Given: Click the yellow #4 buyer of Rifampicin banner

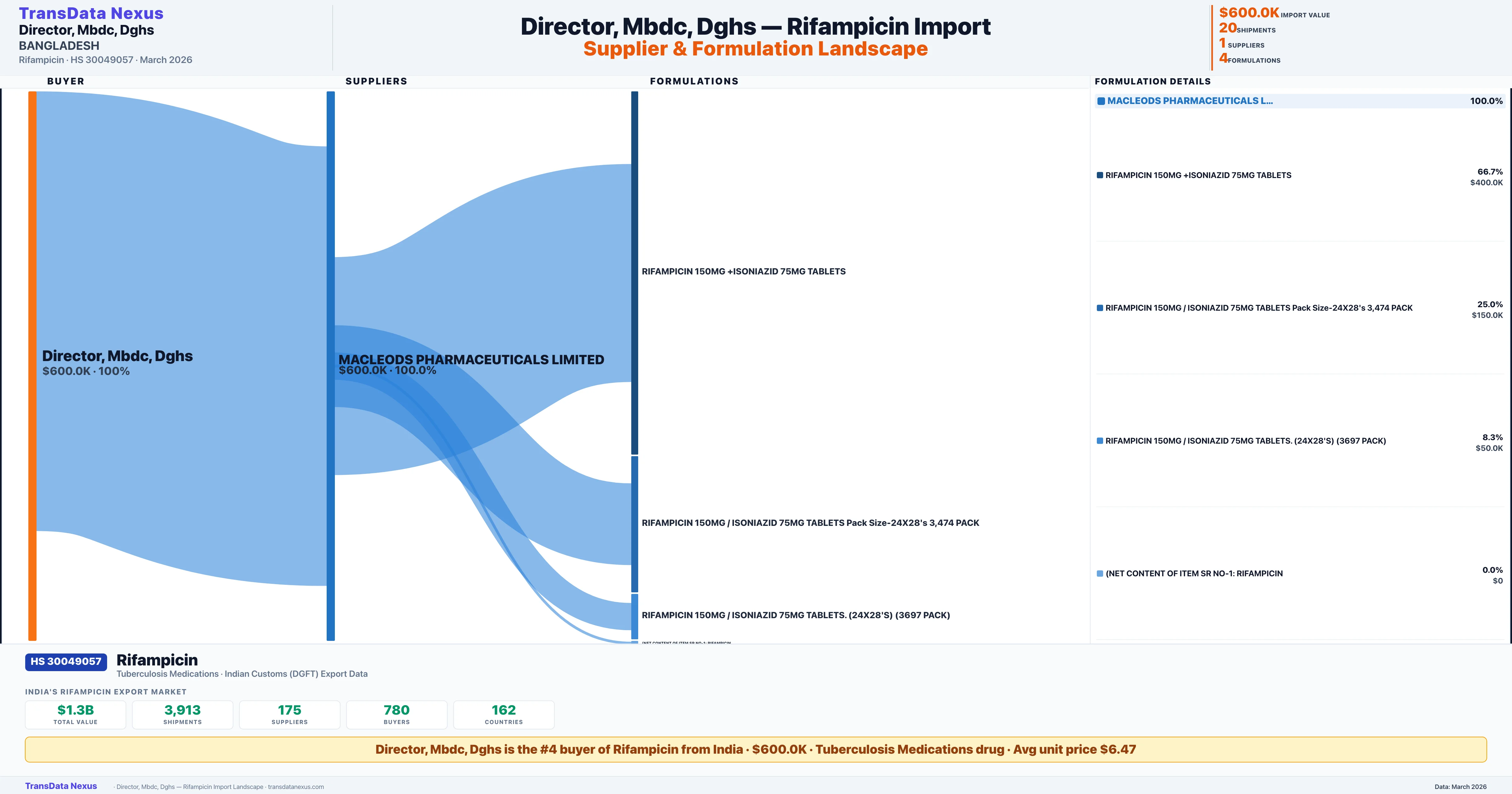Looking at the screenshot, I should point(755,749).
